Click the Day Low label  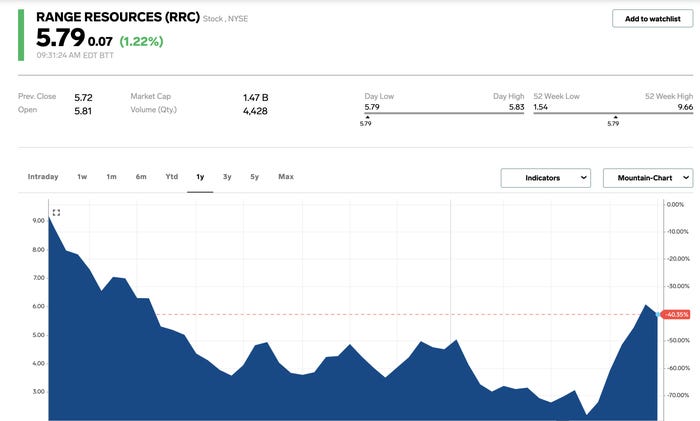[x=379, y=96]
